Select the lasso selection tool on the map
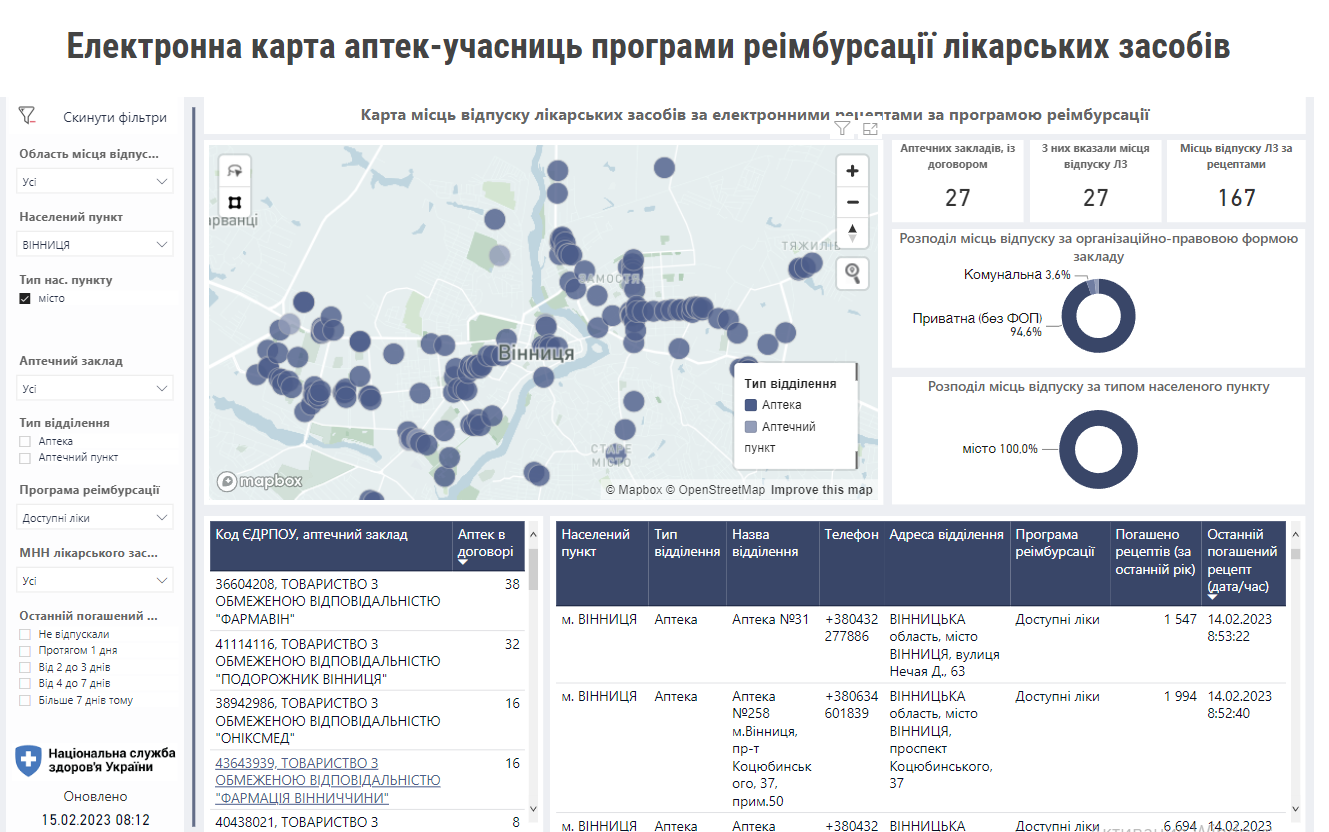This screenshot has width=1329, height=832. (x=235, y=171)
